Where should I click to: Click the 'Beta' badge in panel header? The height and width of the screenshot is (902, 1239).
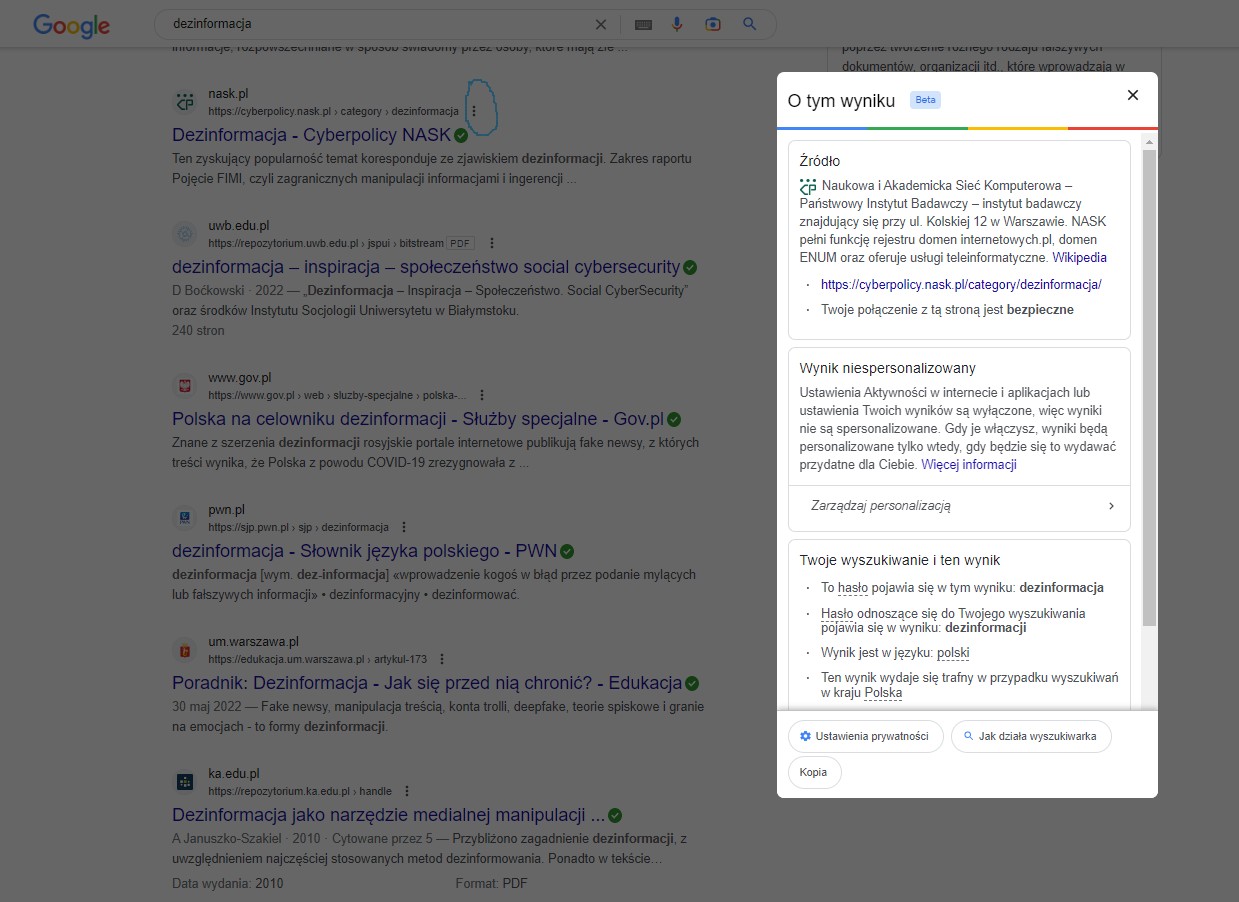click(x=925, y=100)
